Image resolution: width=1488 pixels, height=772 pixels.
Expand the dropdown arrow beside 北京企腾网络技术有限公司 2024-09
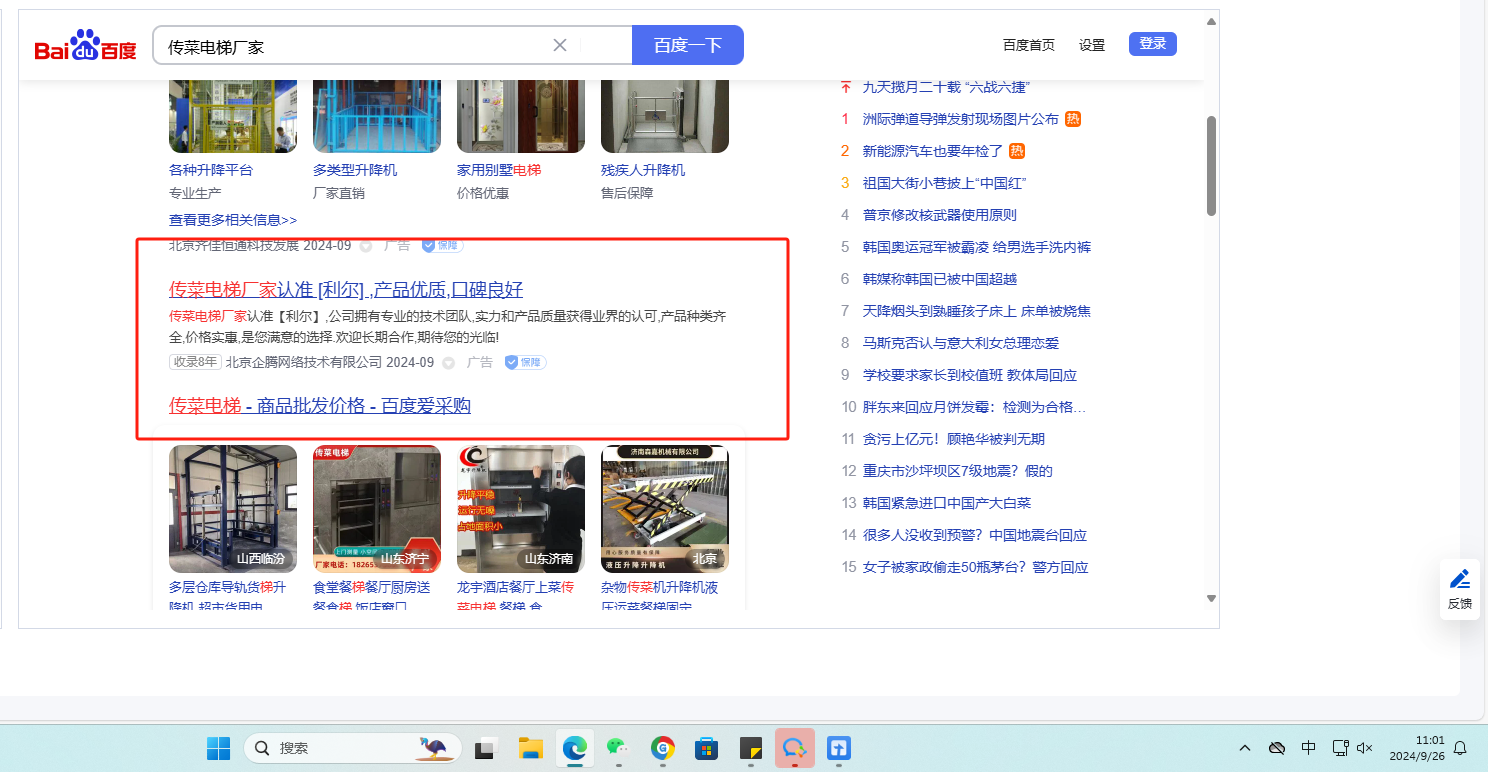(449, 363)
